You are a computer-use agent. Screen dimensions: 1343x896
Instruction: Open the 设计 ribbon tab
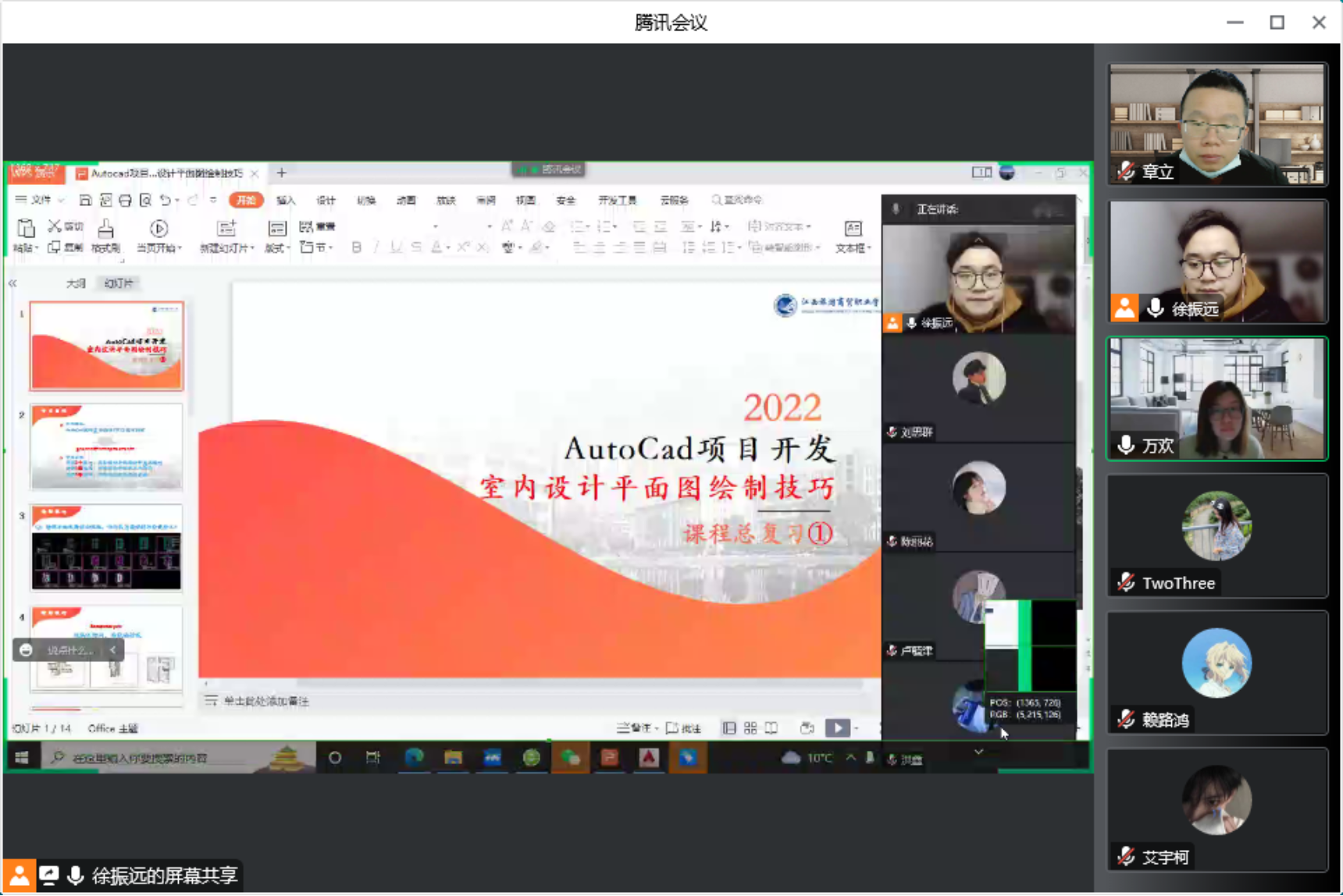pyautogui.click(x=326, y=201)
